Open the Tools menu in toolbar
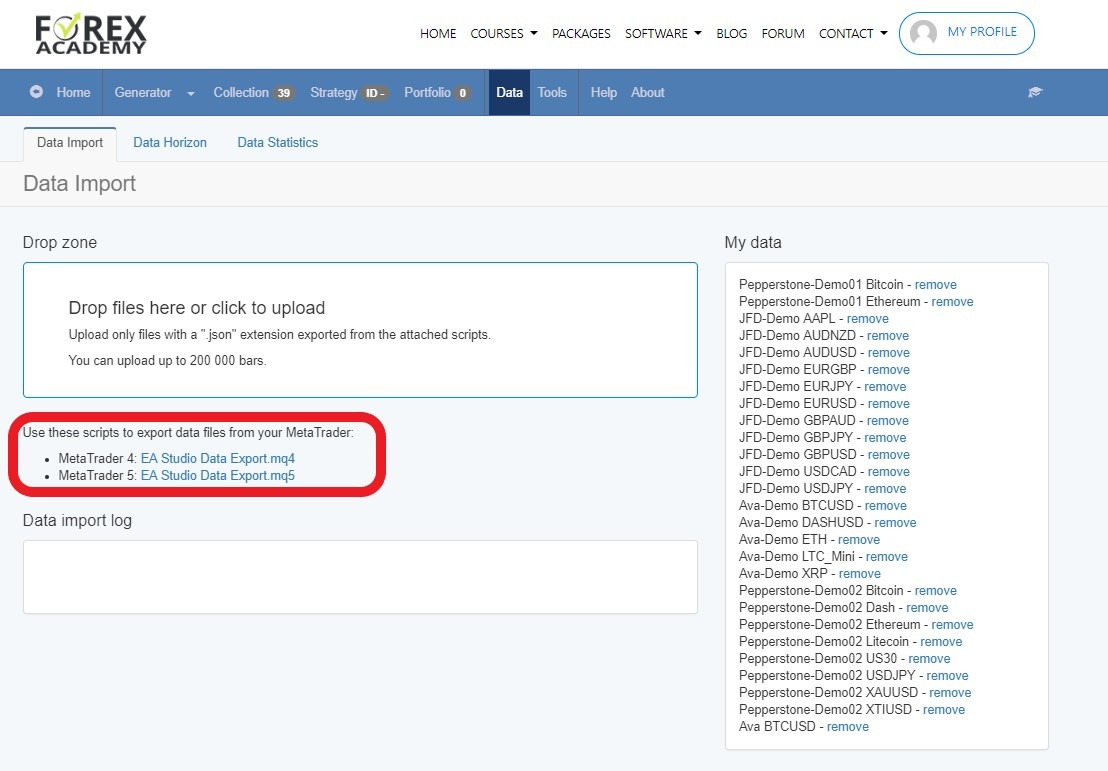Image resolution: width=1108 pixels, height=771 pixels. (552, 92)
